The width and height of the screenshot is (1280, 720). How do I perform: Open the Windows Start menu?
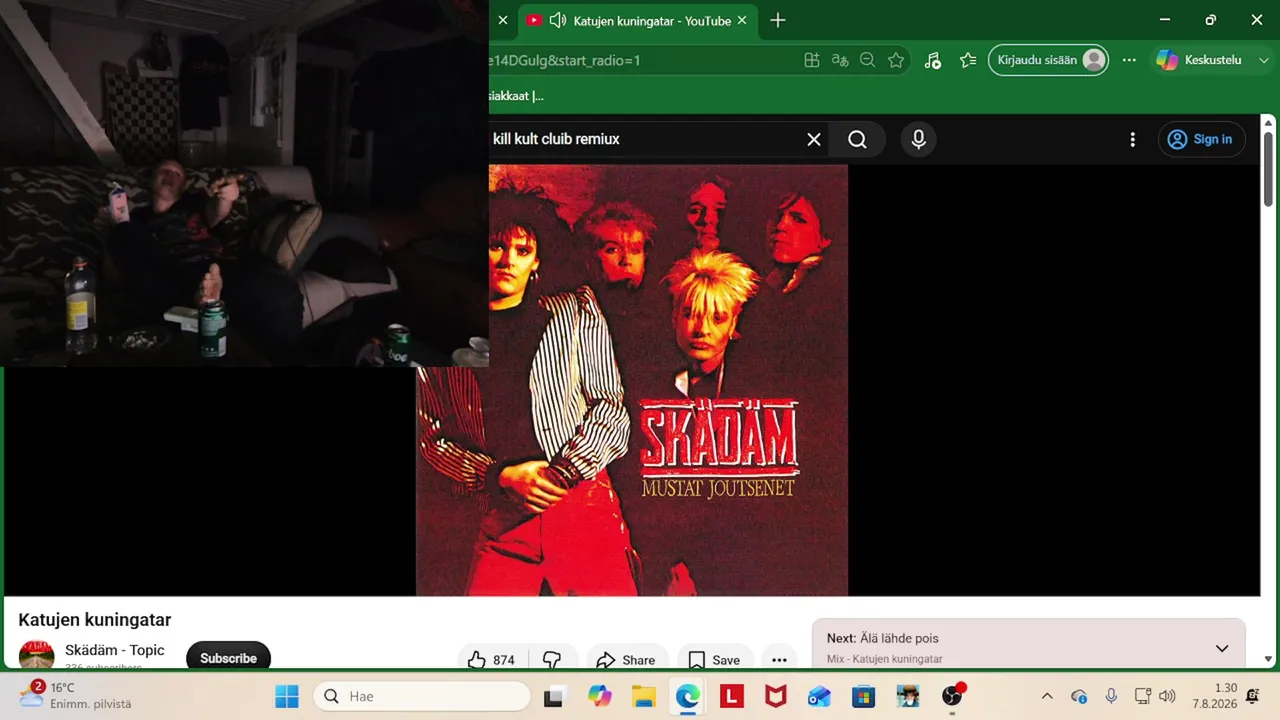click(x=287, y=696)
